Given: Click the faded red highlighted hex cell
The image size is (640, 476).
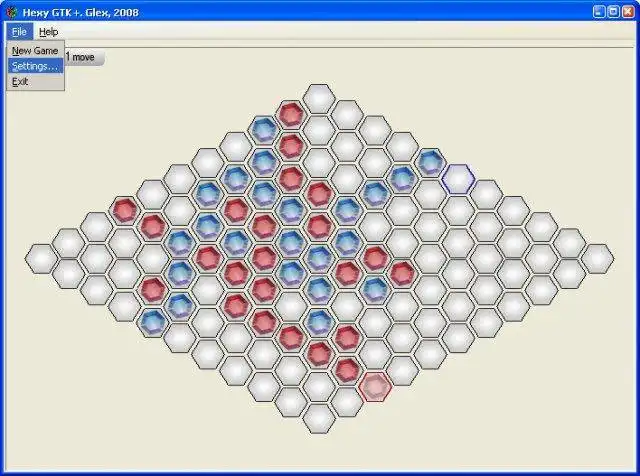Looking at the screenshot, I should (x=375, y=387).
